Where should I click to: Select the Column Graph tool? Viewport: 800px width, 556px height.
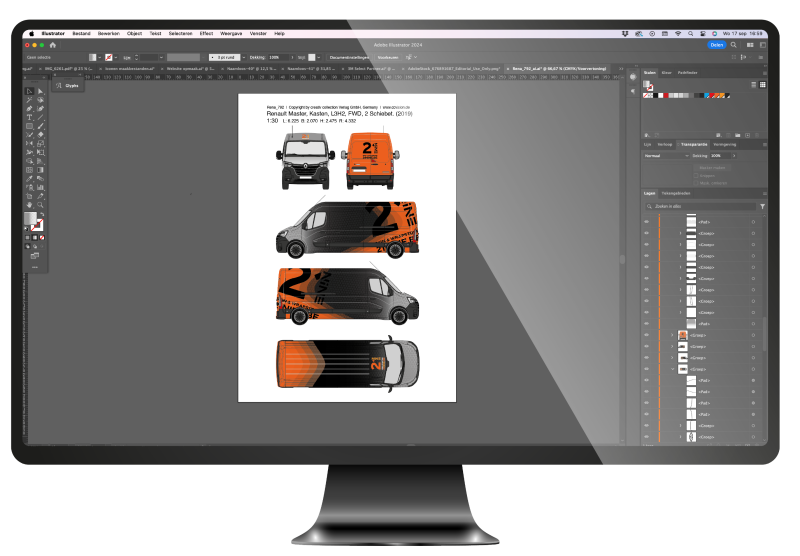[40, 187]
